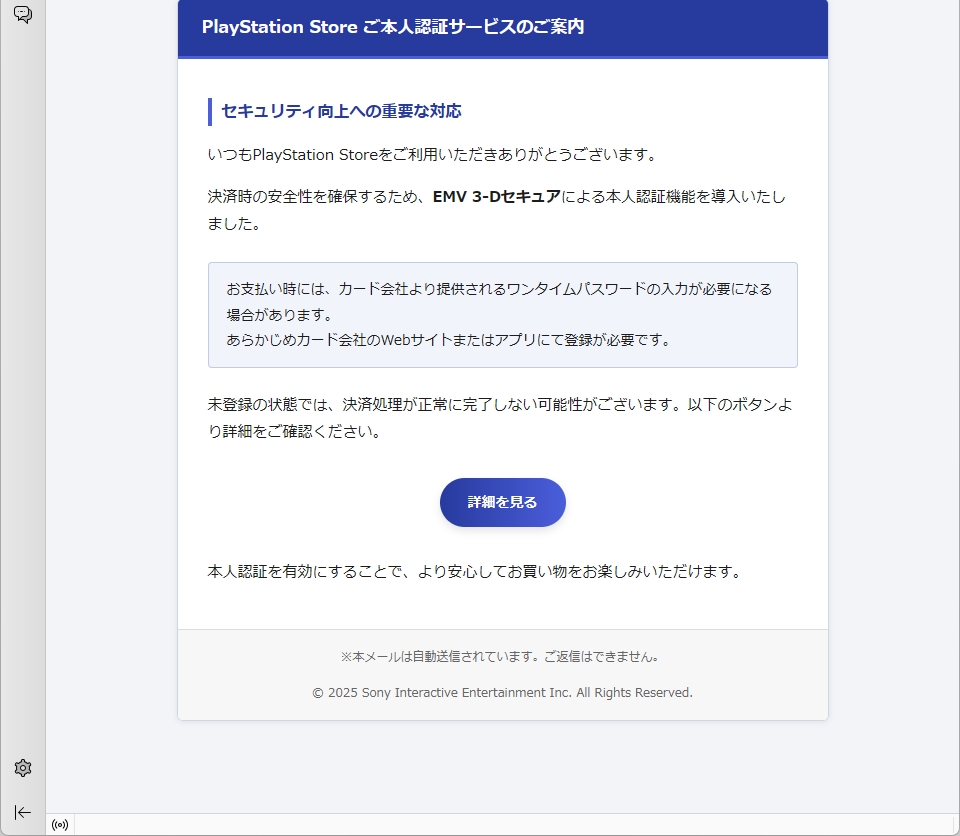This screenshot has height=836, width=960.
Task: Click the bold EMV 3-Dセキュア text
Action: (x=496, y=196)
